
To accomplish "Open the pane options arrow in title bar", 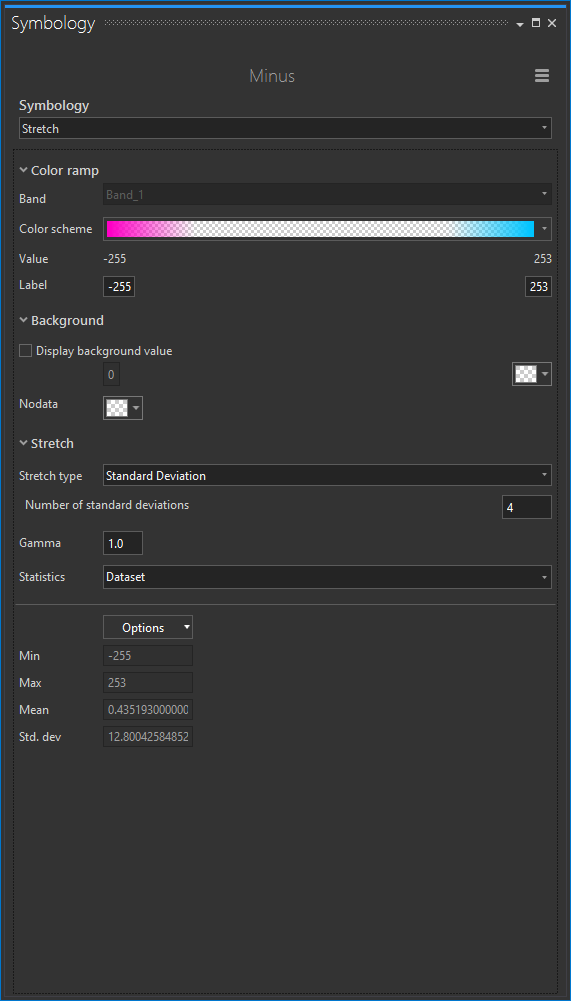I will [x=520, y=24].
